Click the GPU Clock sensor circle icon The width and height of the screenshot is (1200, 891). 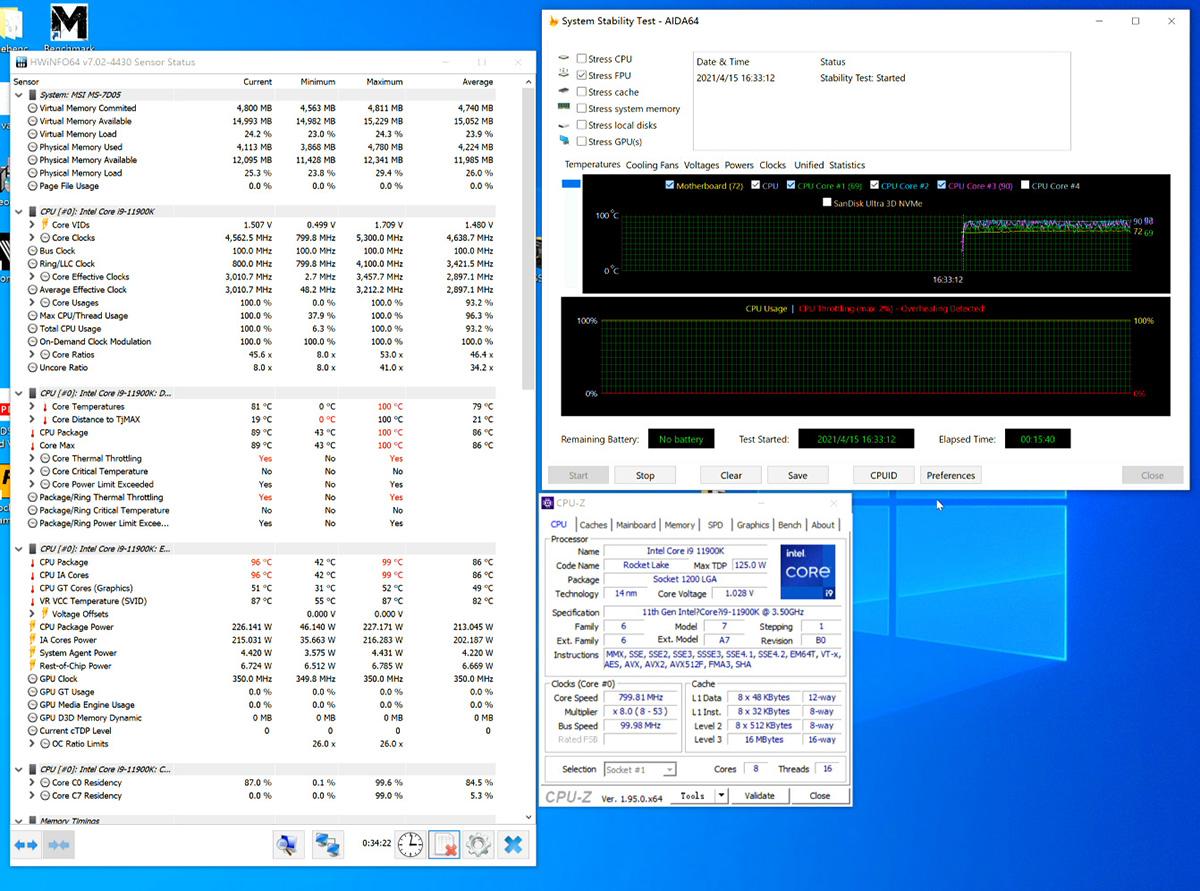[32, 679]
